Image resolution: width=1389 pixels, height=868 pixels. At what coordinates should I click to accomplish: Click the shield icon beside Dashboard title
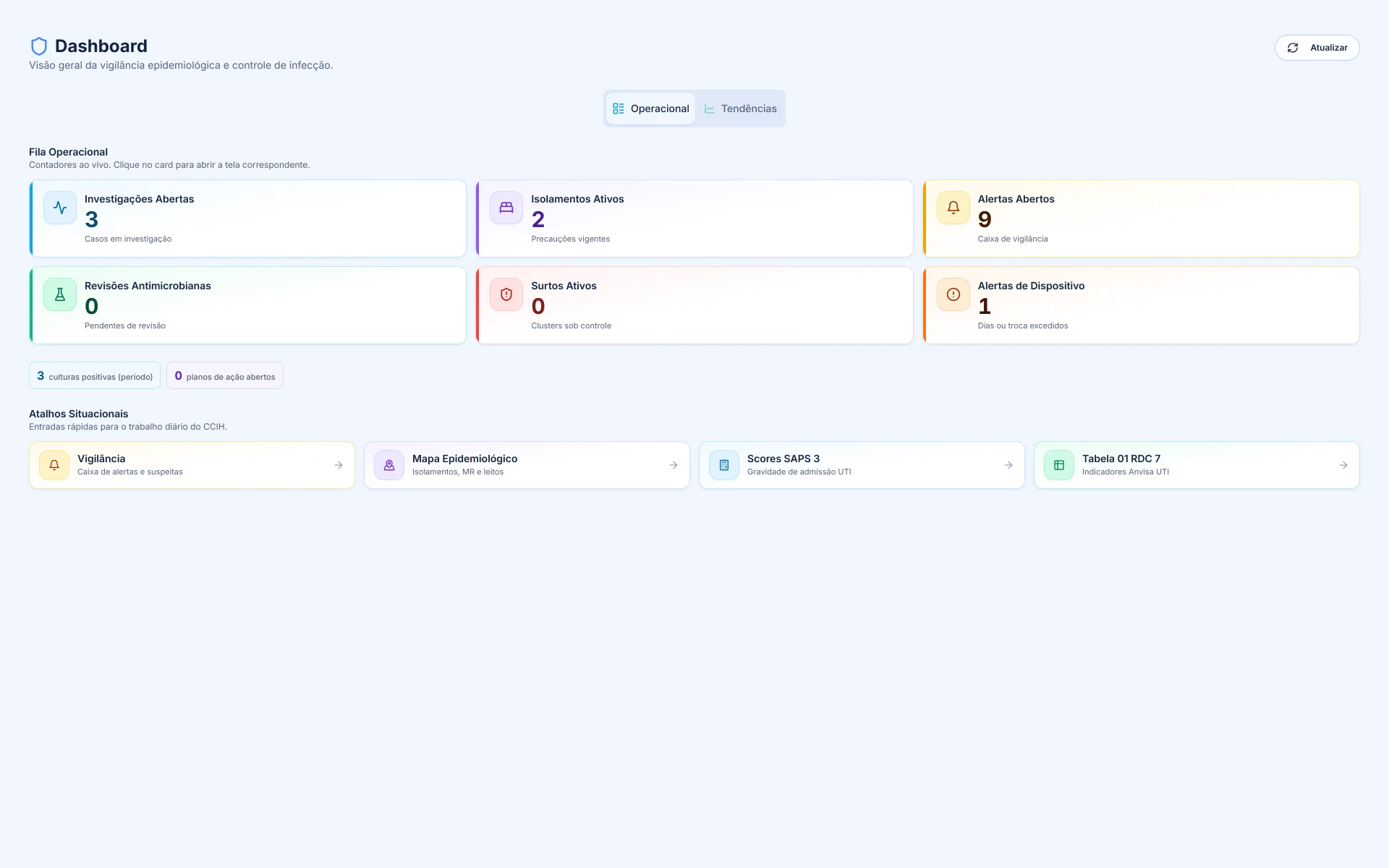click(39, 46)
